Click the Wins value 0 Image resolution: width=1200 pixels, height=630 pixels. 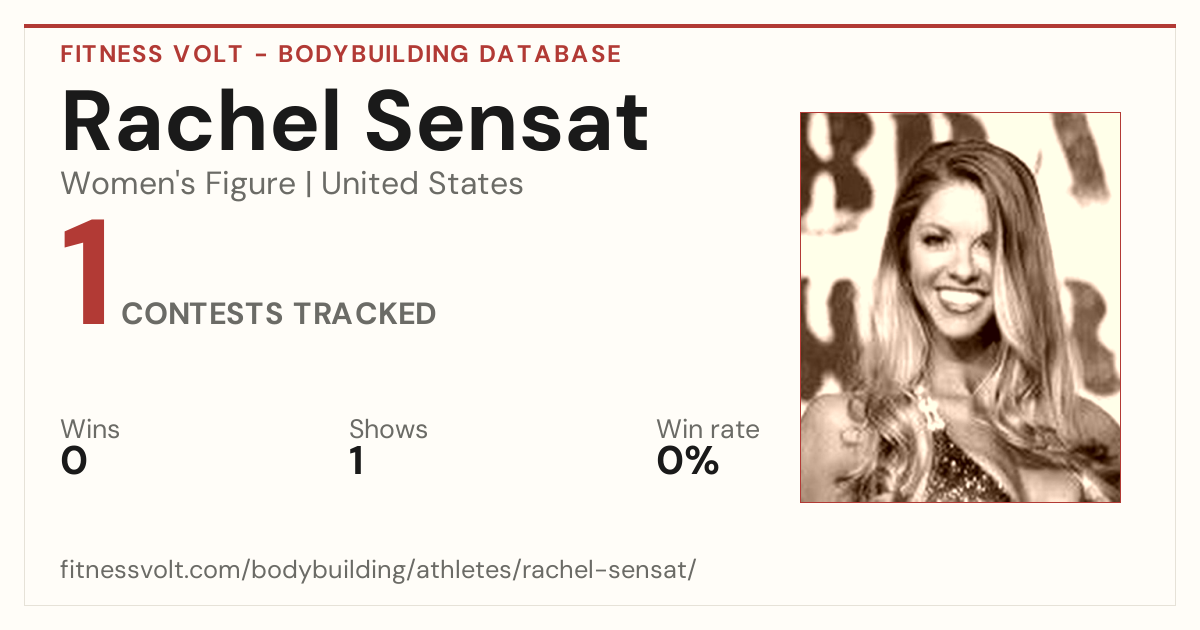tap(74, 461)
